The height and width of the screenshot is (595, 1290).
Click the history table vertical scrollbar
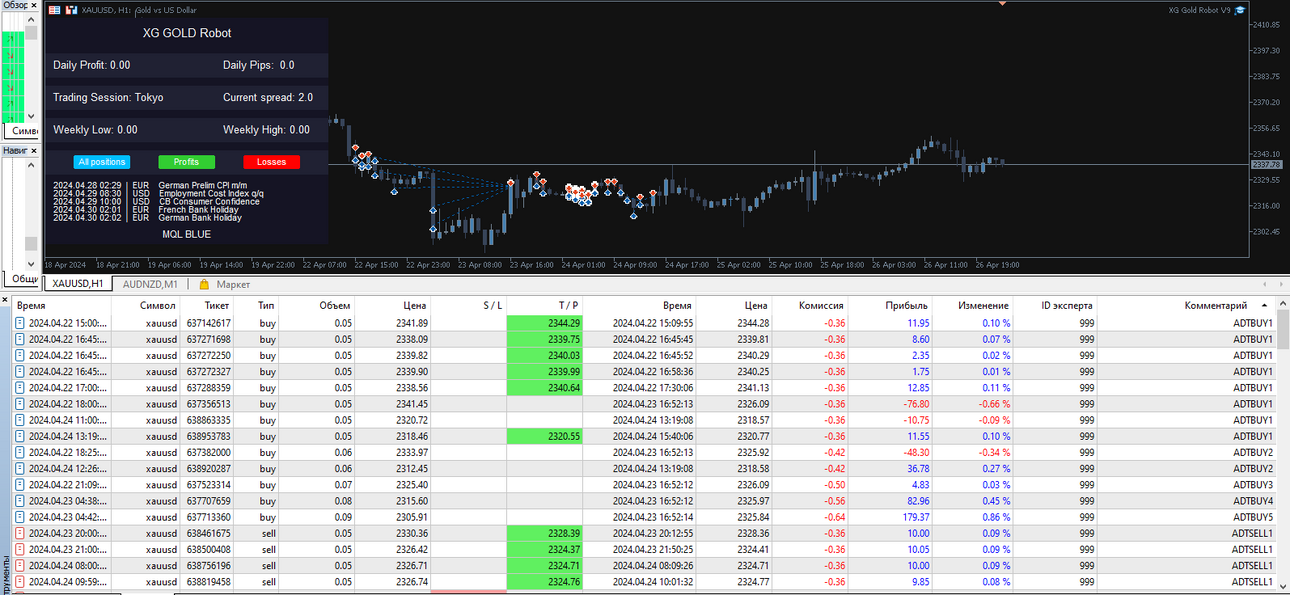1283,330
